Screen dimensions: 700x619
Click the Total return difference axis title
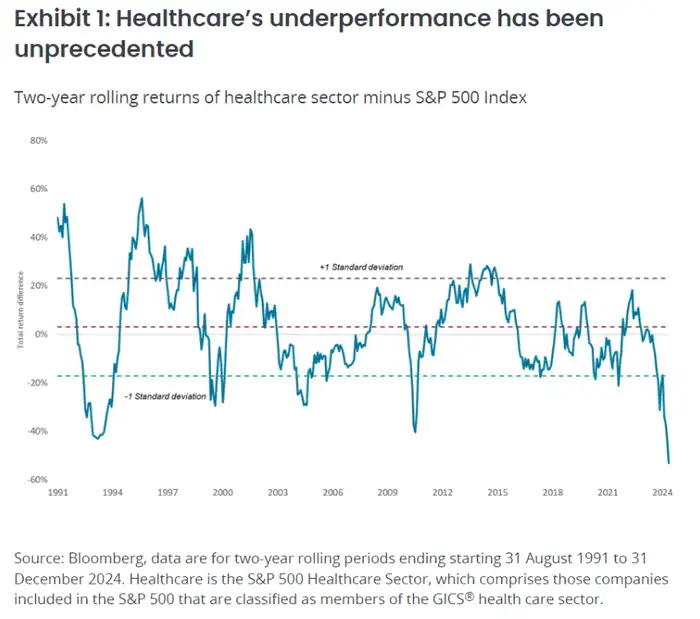[x=20, y=310]
